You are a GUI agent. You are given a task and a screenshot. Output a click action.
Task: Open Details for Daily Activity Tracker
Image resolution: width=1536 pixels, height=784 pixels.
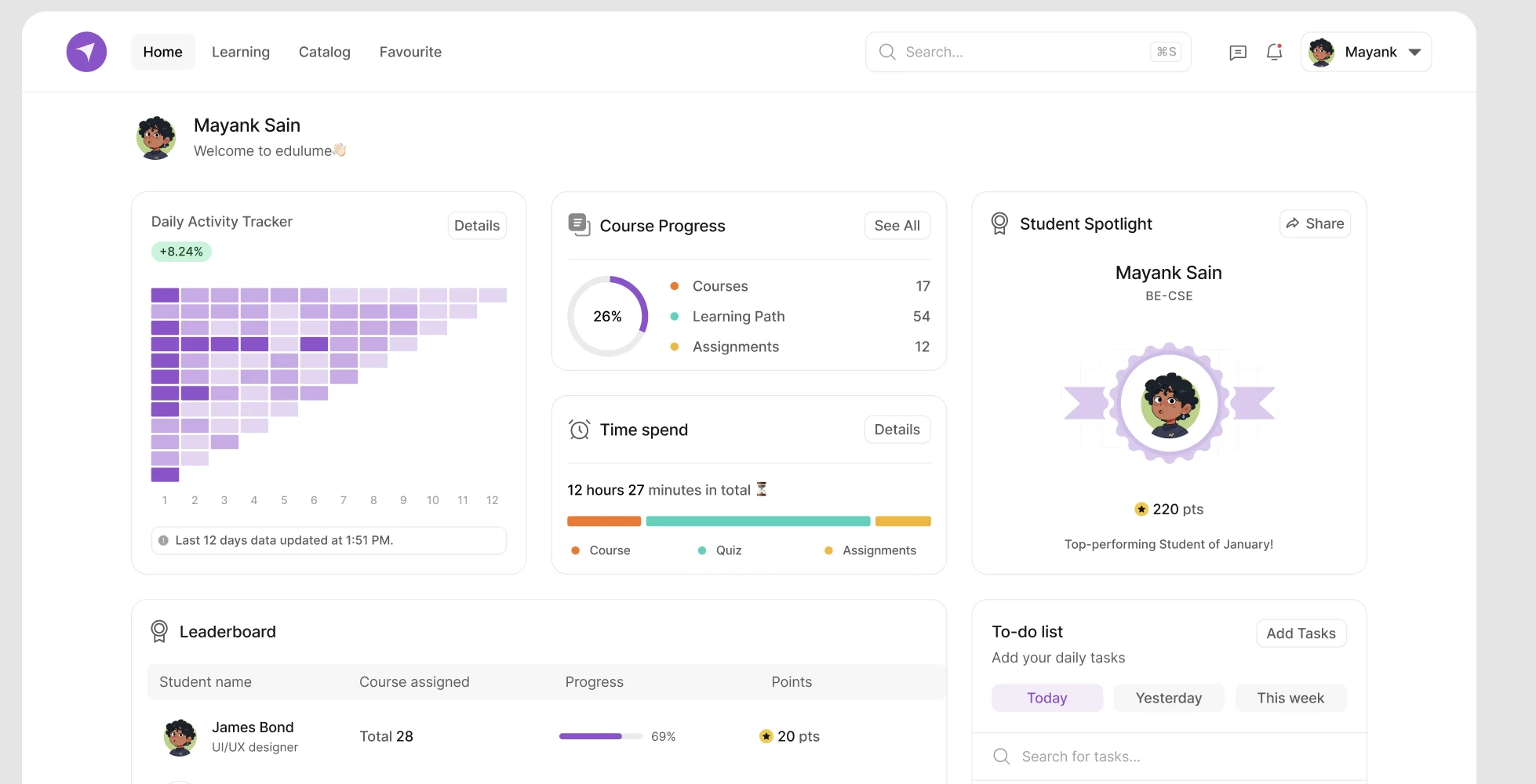pos(477,226)
